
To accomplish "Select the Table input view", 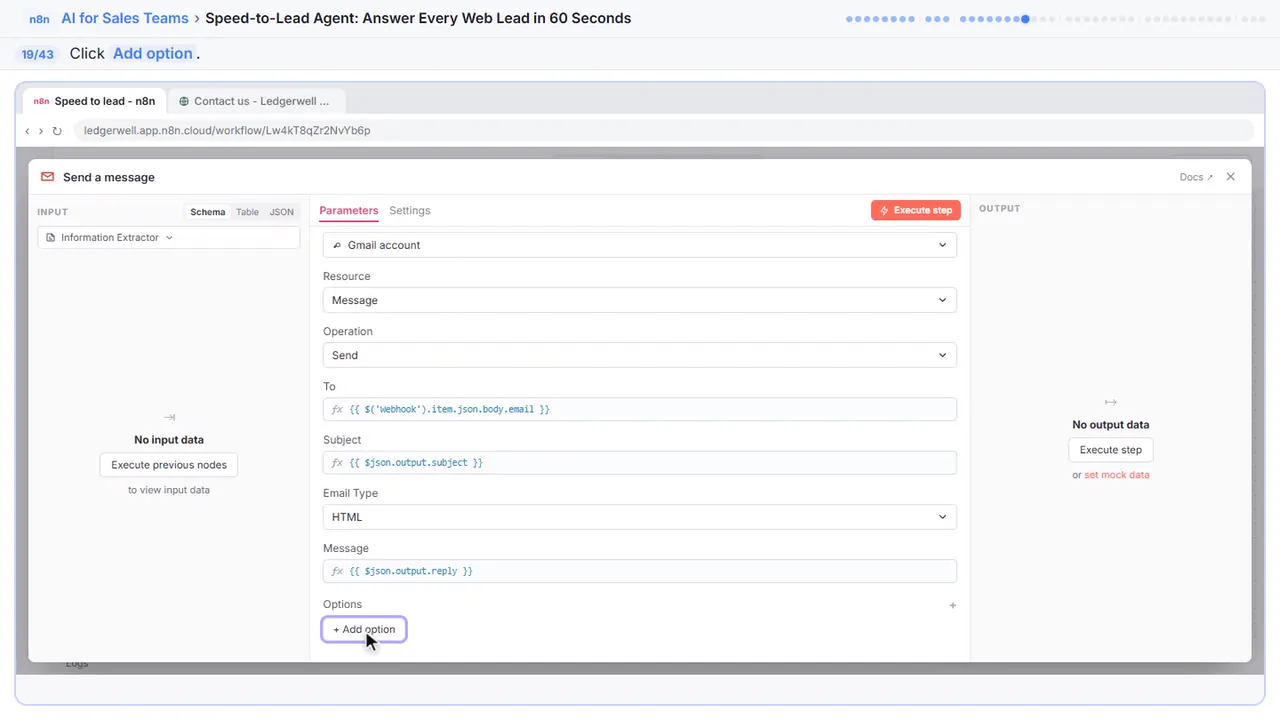I will pos(247,212).
